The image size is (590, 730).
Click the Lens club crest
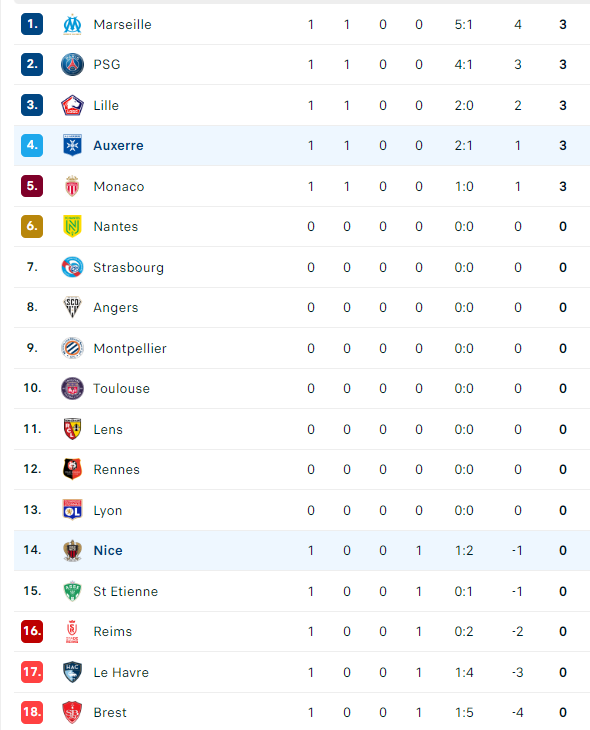tap(72, 429)
